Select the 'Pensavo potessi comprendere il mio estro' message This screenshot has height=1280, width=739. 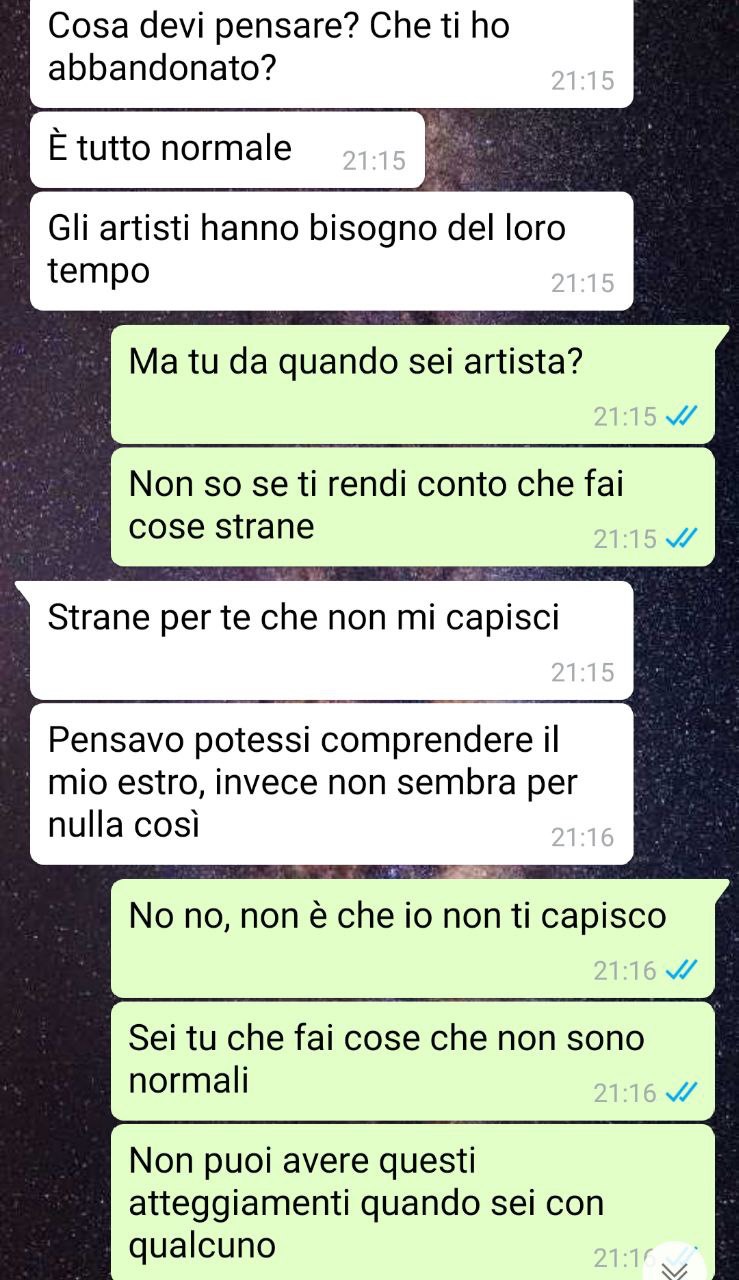[x=331, y=784]
